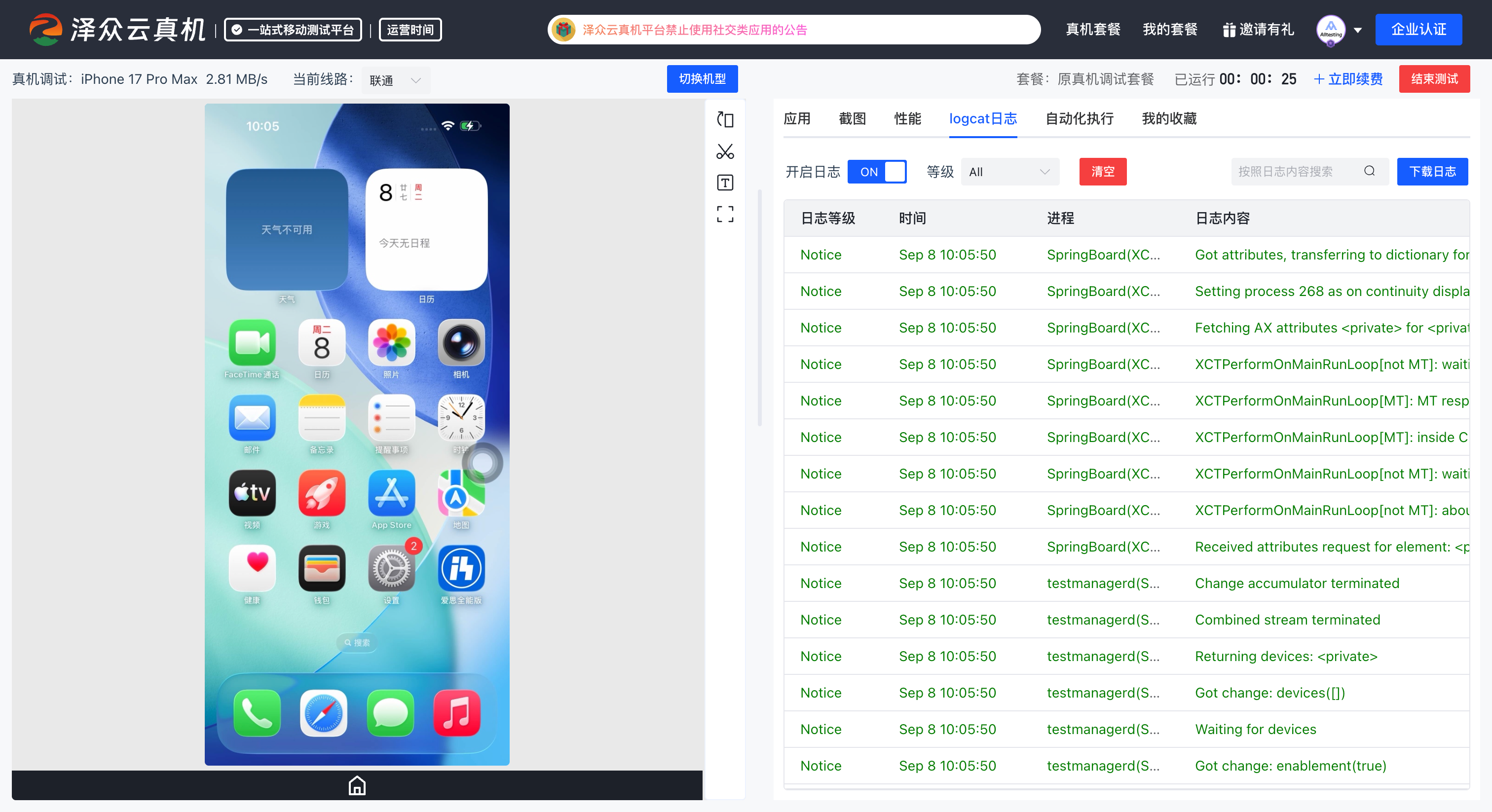Expand the account menu arrow

pyautogui.click(x=1357, y=30)
